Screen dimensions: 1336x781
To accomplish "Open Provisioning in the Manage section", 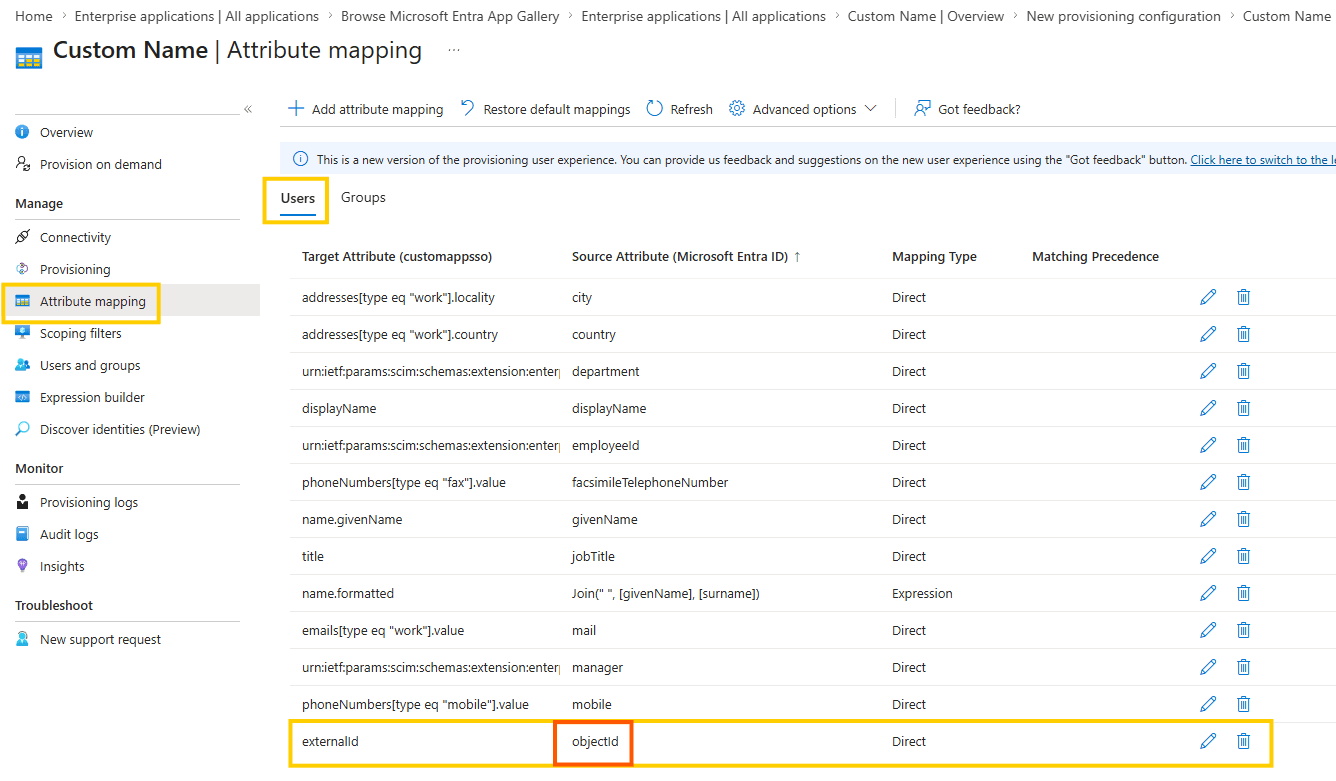I will tap(75, 269).
